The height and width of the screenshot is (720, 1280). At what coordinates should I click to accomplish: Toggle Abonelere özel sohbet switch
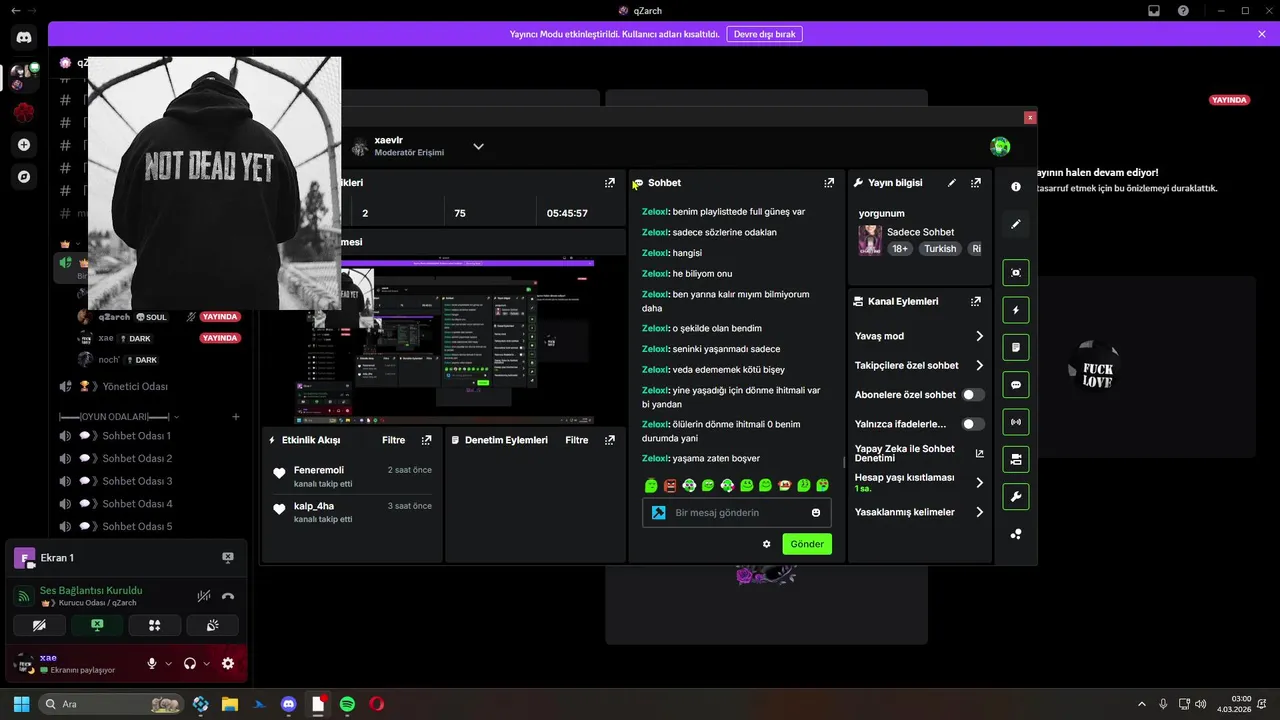tap(973, 395)
